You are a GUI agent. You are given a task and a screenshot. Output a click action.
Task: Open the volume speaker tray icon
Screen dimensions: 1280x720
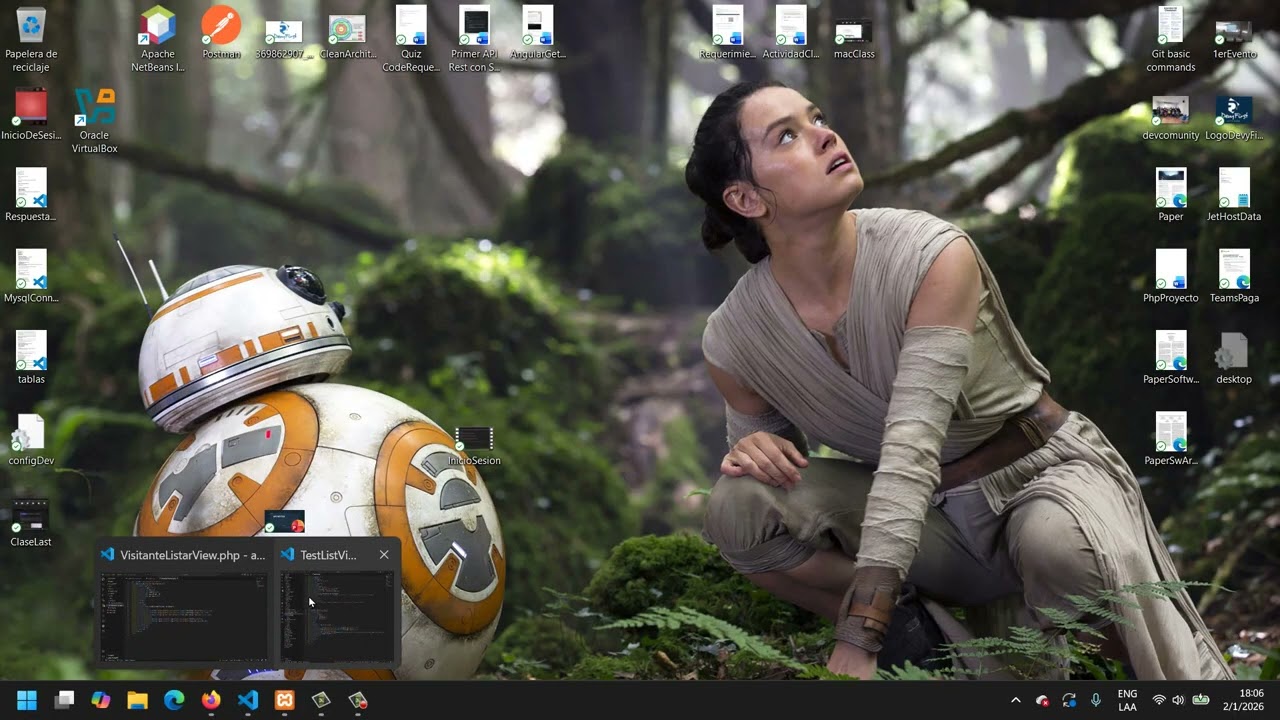(x=1178, y=700)
